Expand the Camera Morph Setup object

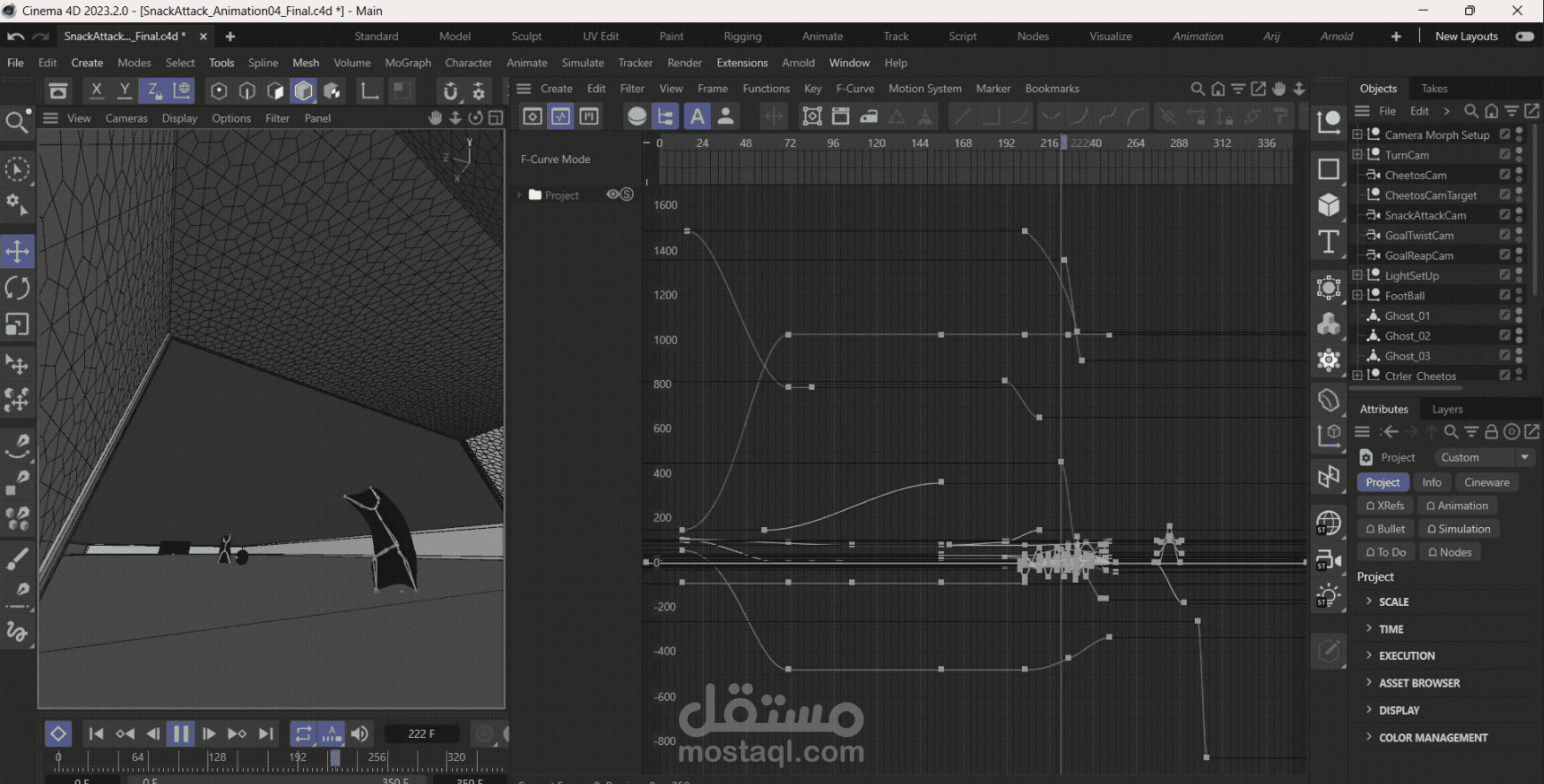coord(1357,135)
